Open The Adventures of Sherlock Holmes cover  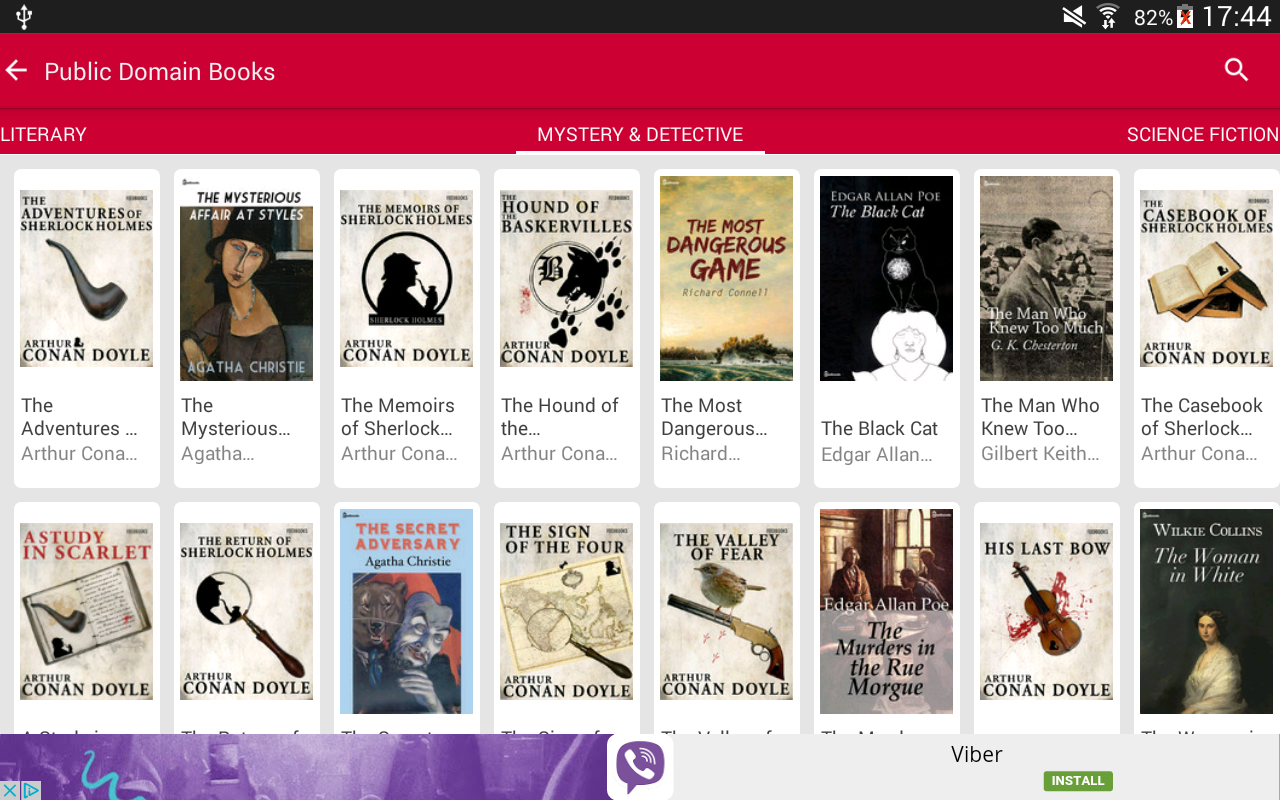[x=87, y=279]
